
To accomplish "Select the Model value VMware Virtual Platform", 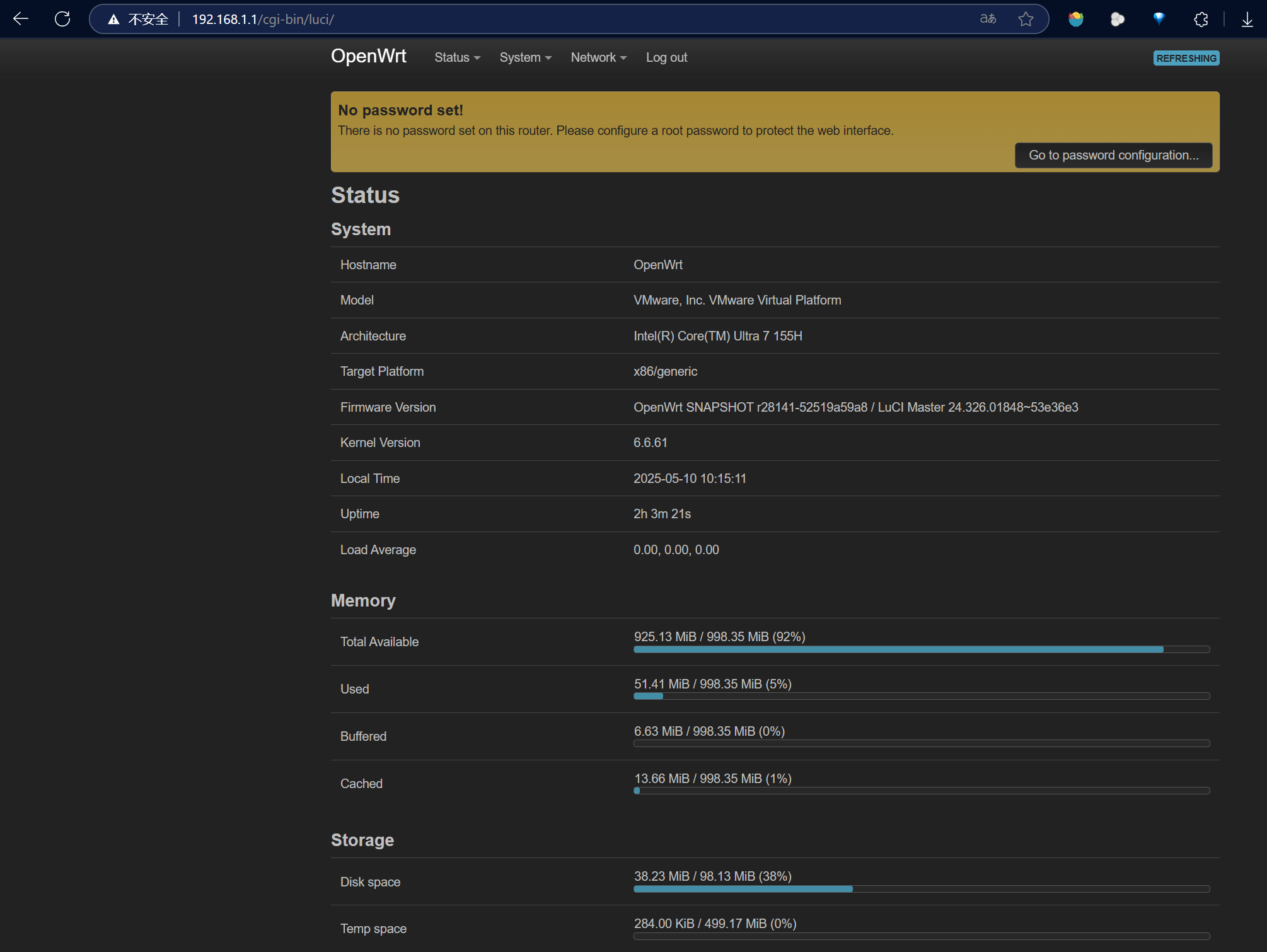I will [x=738, y=300].
